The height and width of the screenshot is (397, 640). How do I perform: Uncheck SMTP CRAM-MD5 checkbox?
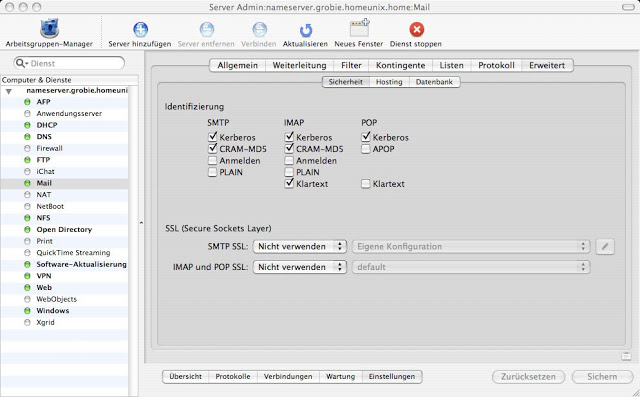[x=212, y=149]
